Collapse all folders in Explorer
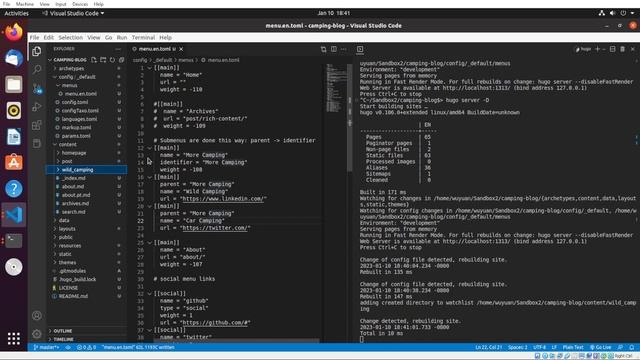 (x=121, y=60)
